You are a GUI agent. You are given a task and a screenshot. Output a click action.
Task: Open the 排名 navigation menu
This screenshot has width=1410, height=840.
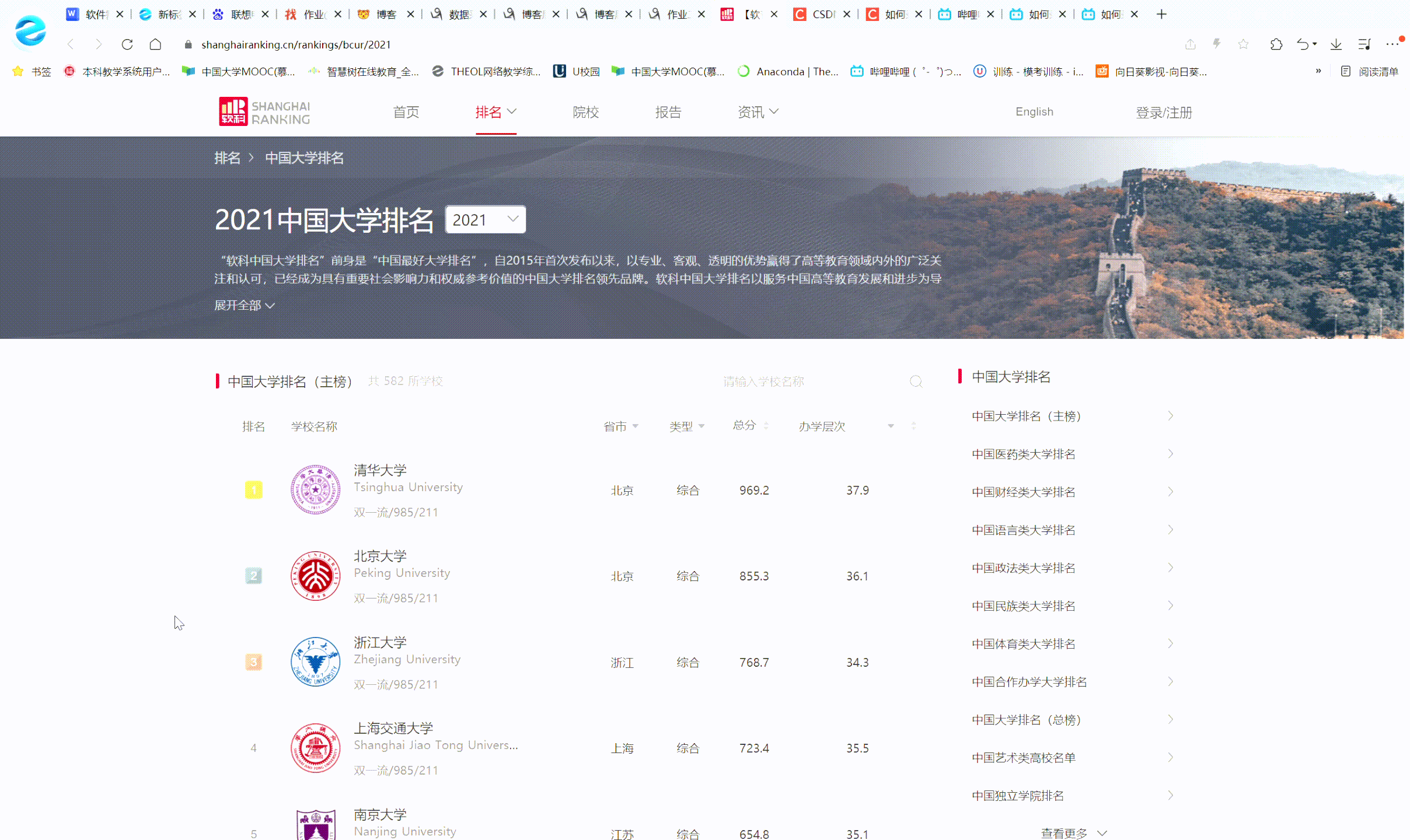tap(495, 112)
